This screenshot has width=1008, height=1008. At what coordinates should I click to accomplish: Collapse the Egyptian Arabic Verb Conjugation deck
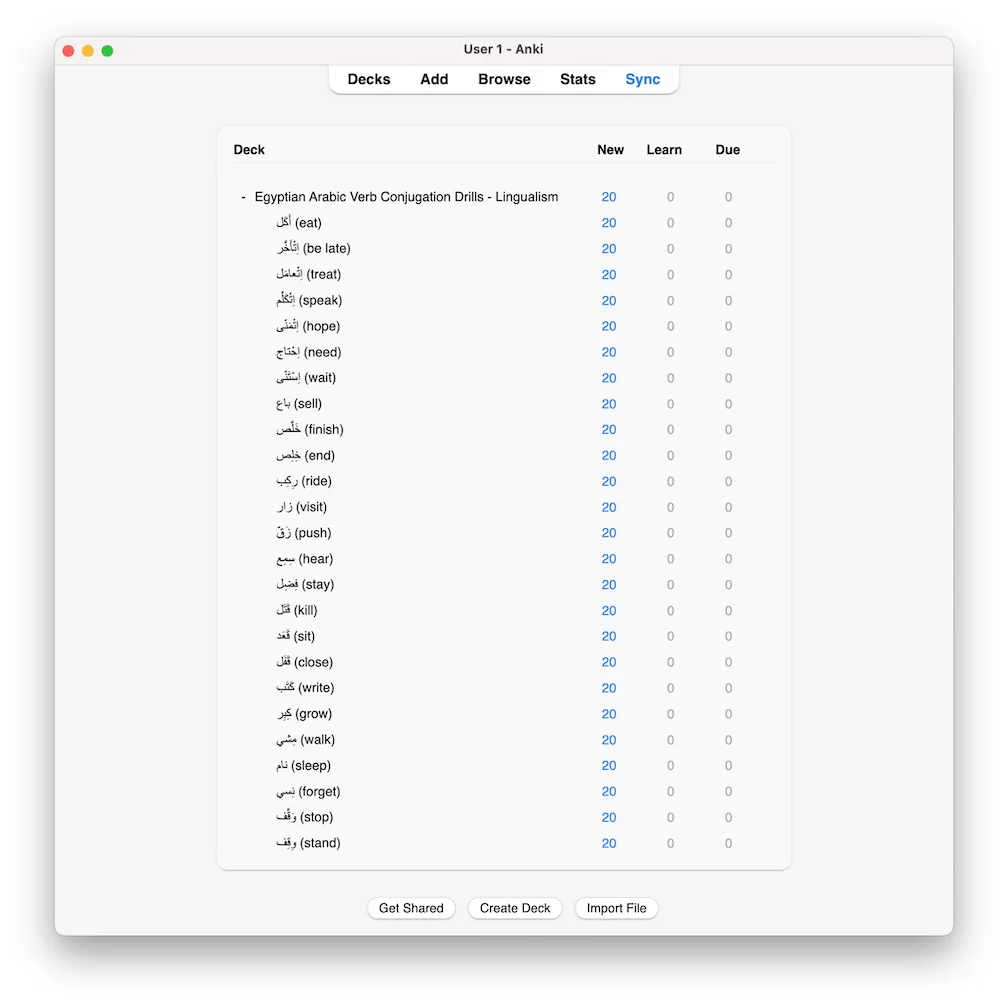(x=243, y=197)
